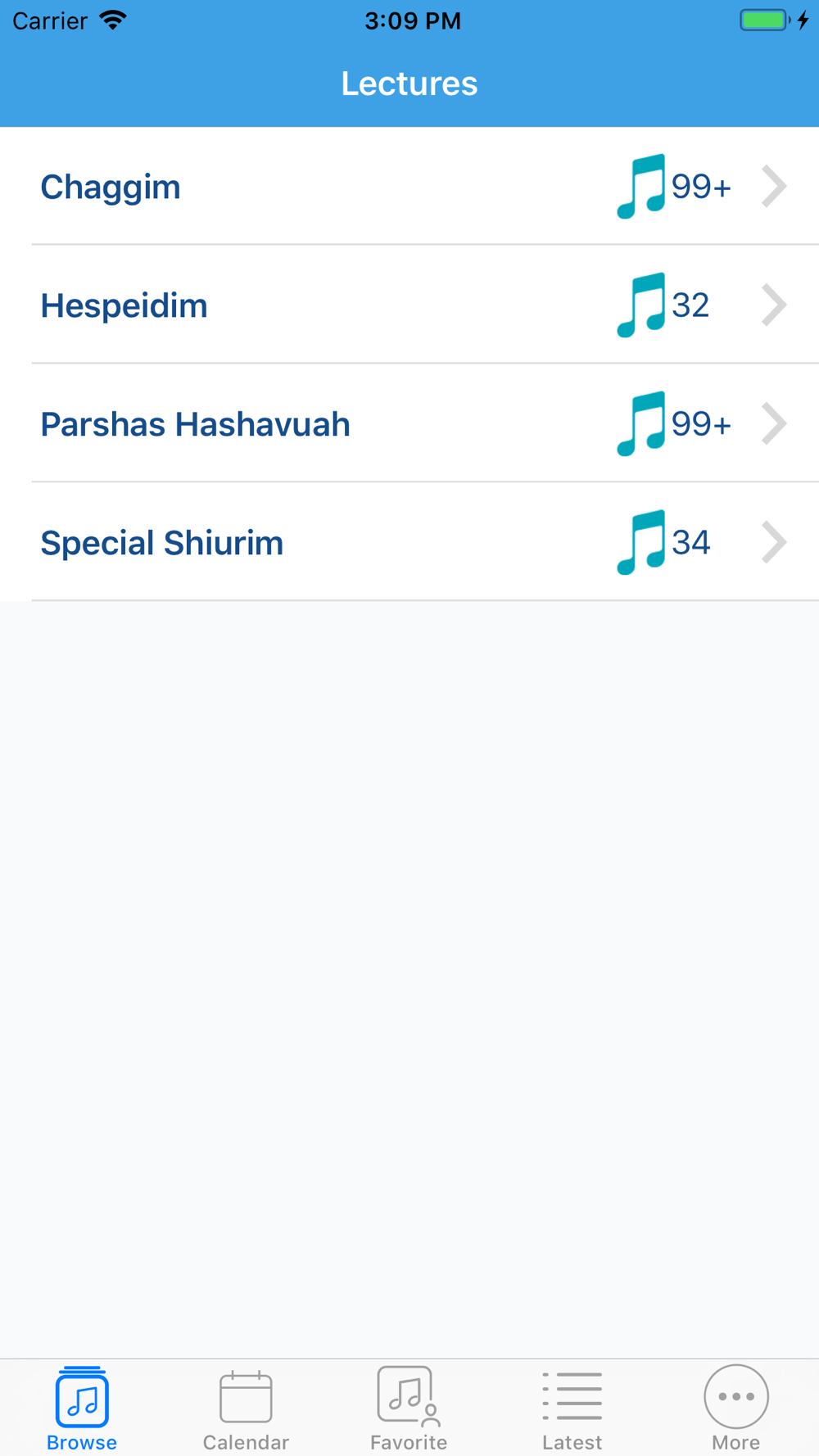Tap the 99+ count next to Parshas Hashavuah

pos(701,424)
